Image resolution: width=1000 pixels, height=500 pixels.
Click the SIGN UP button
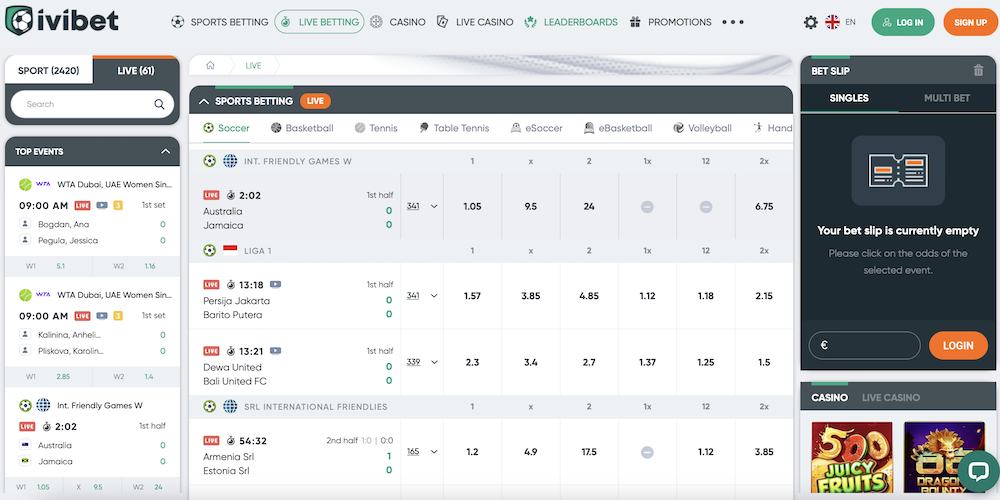(x=970, y=22)
